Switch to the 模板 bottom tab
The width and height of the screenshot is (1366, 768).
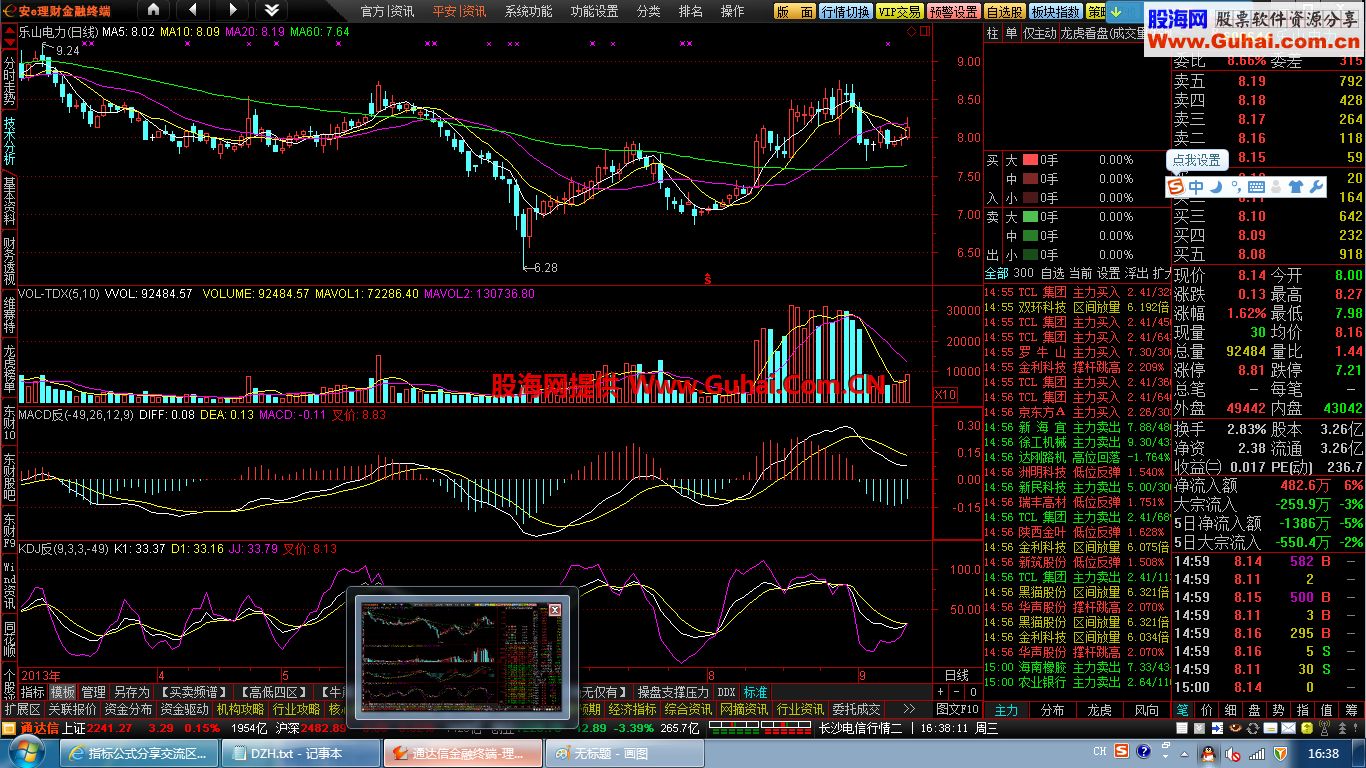point(63,692)
